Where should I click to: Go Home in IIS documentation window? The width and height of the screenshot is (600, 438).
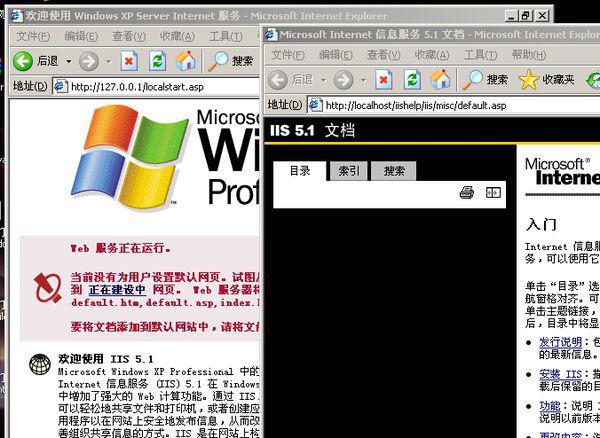pos(440,80)
